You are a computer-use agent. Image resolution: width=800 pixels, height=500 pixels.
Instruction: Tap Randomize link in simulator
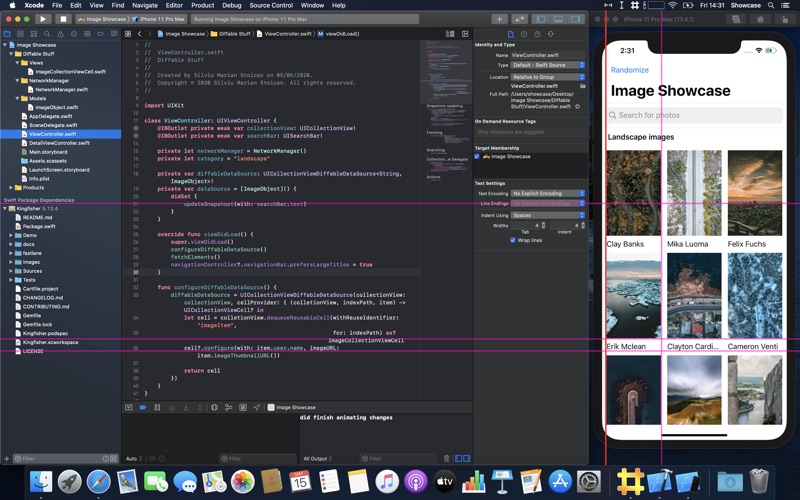coord(630,70)
